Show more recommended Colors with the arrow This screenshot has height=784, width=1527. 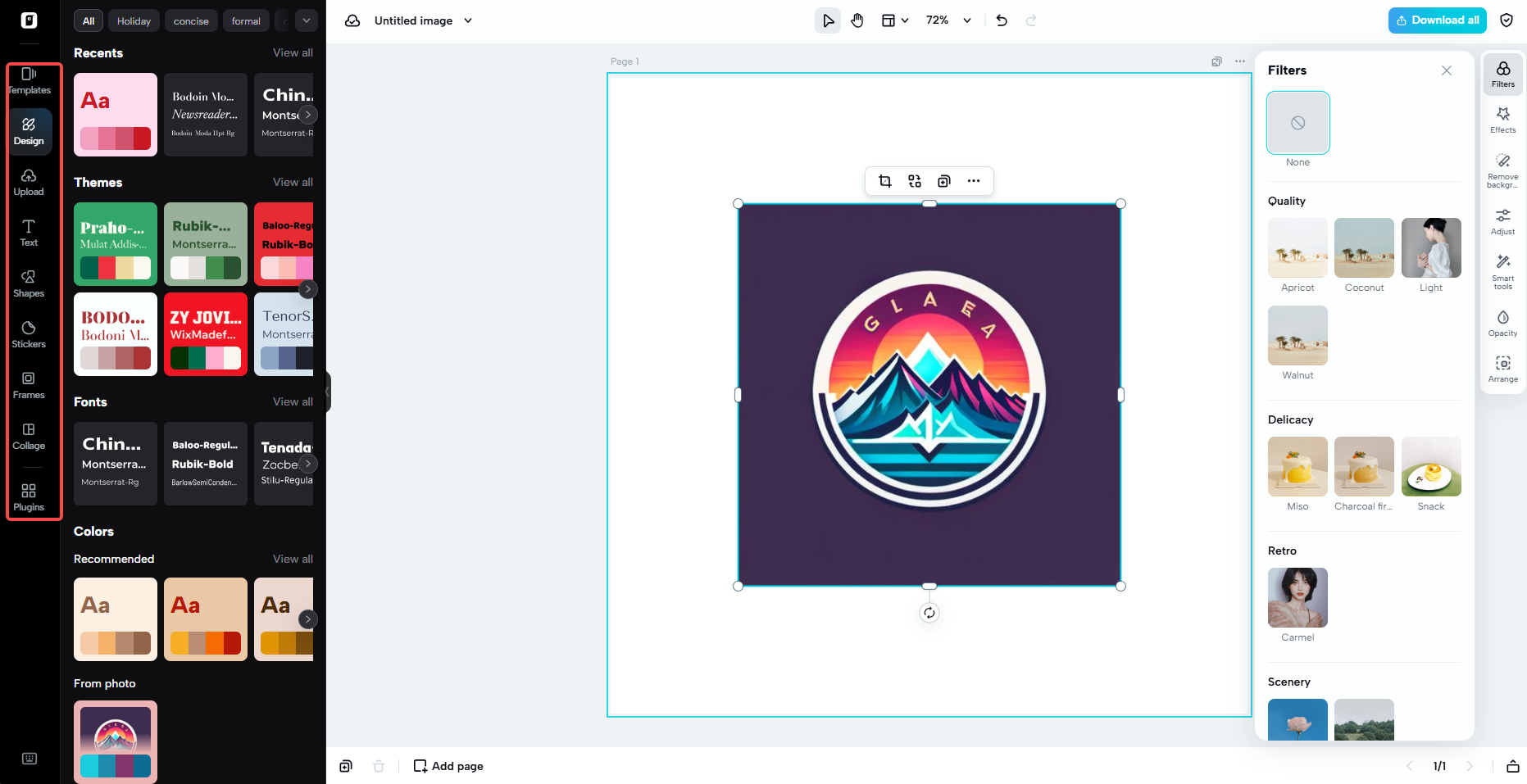[x=308, y=619]
